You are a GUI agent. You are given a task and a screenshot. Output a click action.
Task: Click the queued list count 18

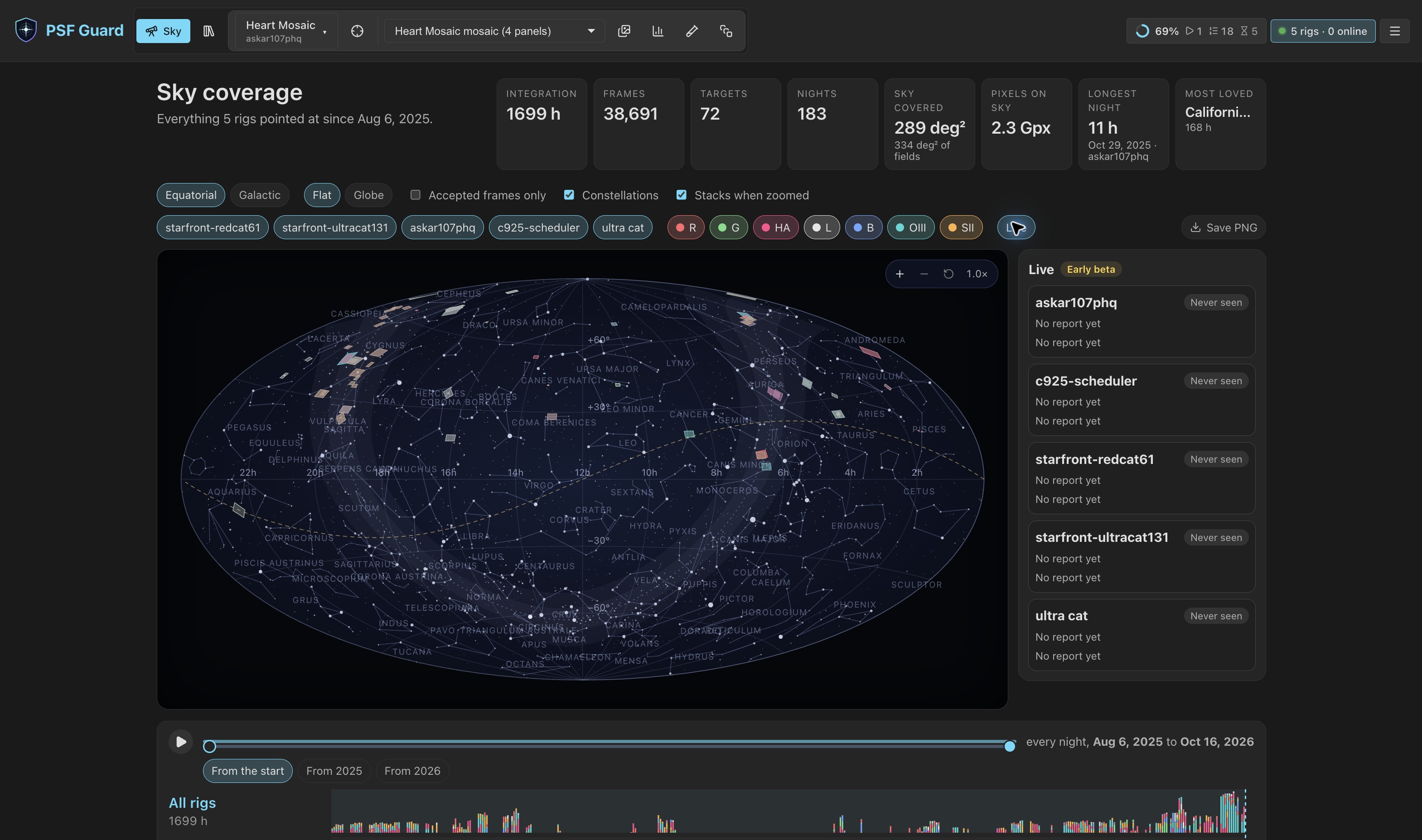[x=1221, y=31]
